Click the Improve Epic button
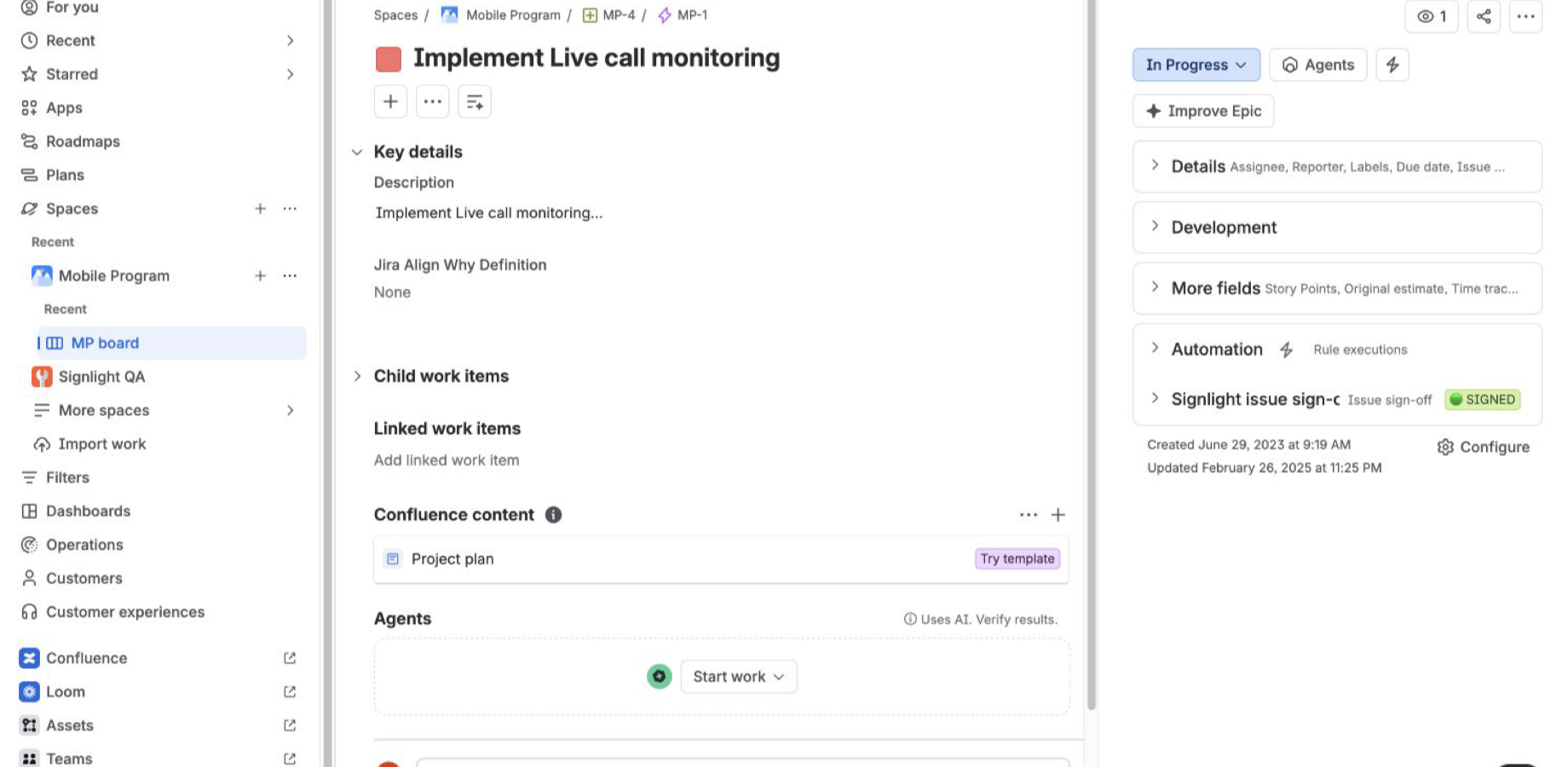The image size is (1568, 767). click(x=1203, y=111)
